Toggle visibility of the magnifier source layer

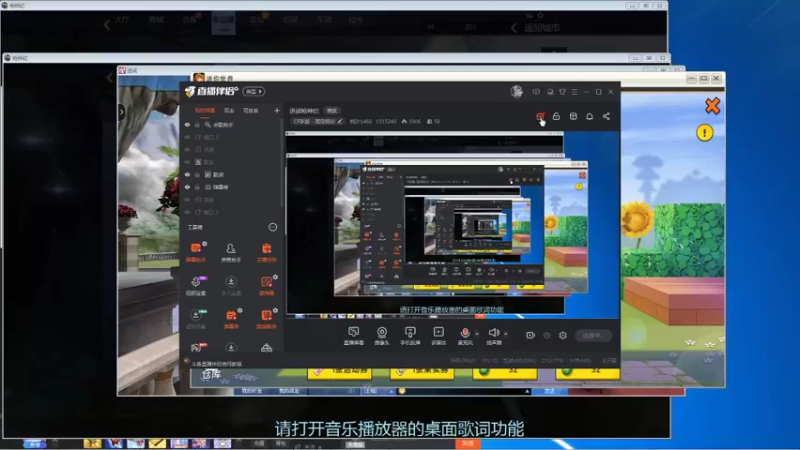click(187, 124)
